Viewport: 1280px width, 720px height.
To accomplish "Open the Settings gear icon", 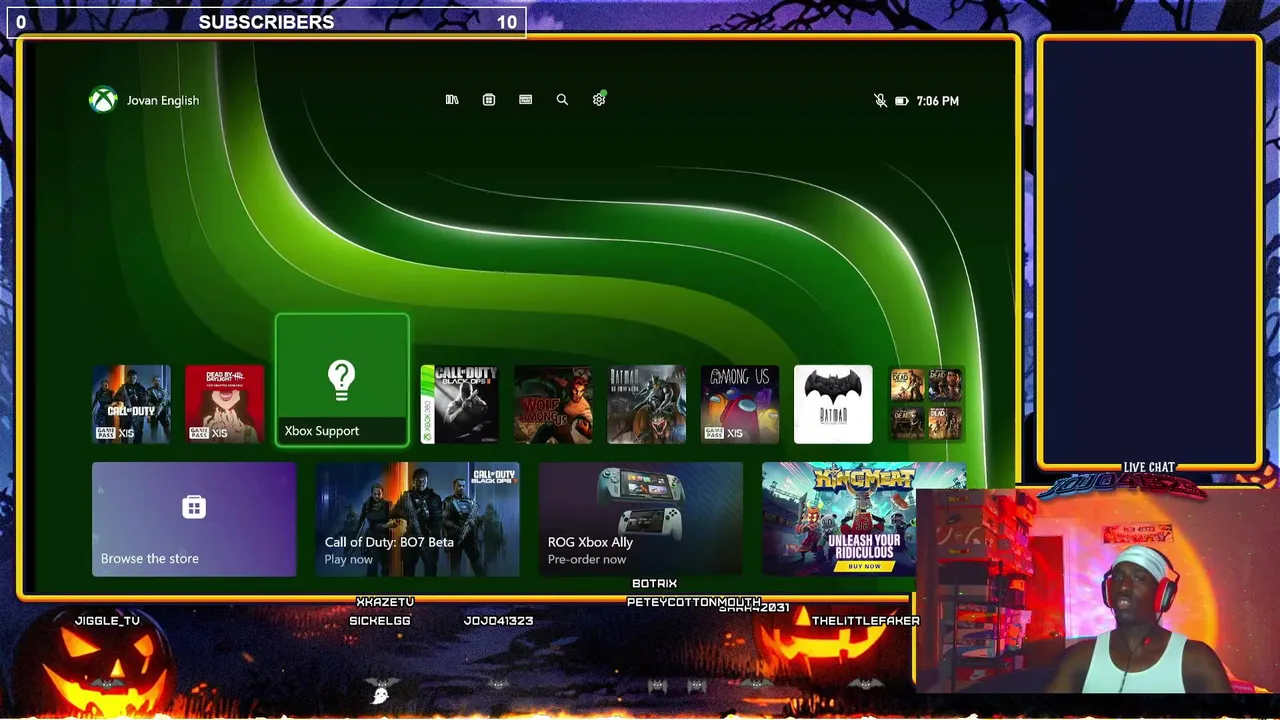I will [x=599, y=100].
